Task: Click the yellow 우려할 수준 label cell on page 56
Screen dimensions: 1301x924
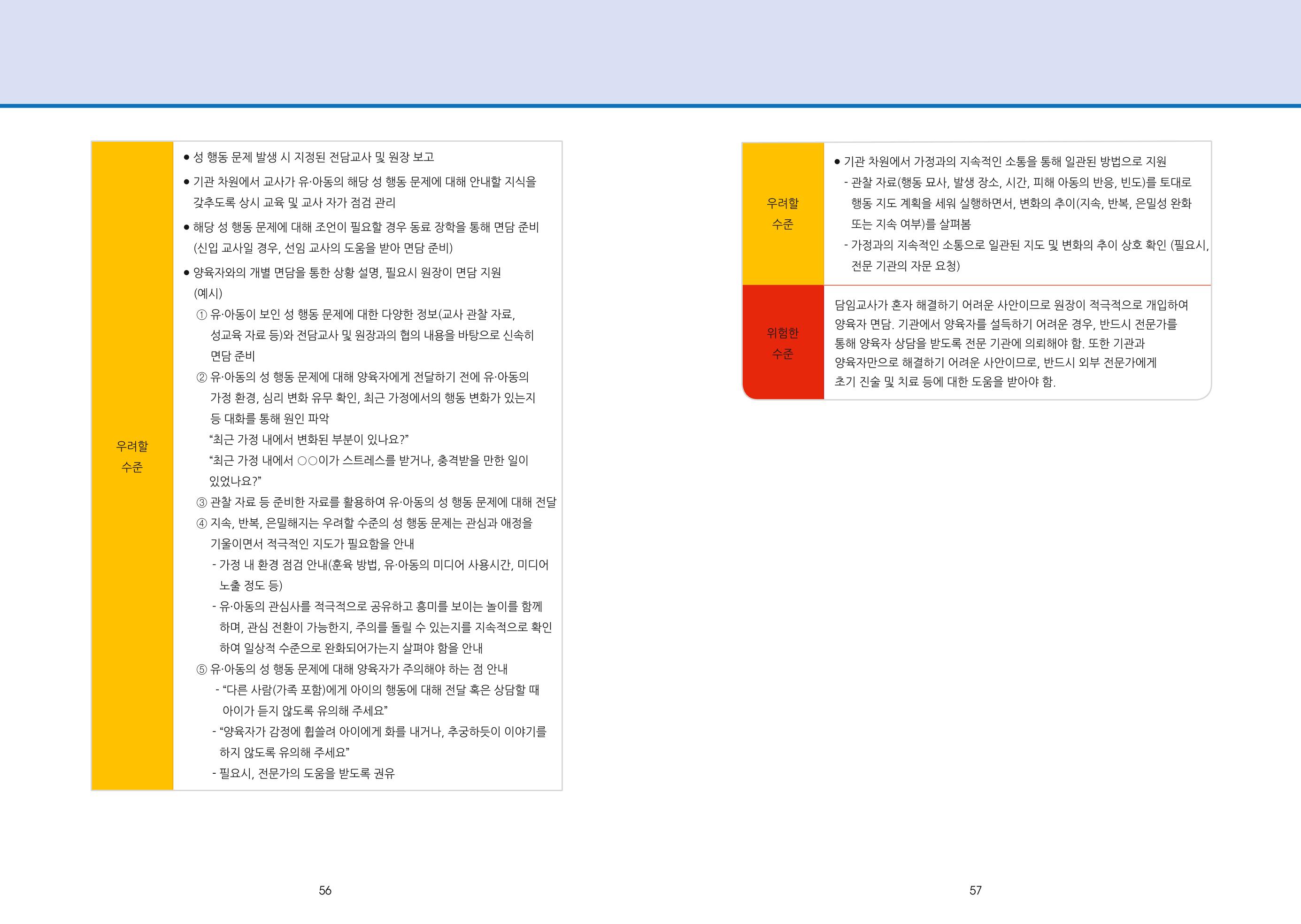Action: point(132,465)
